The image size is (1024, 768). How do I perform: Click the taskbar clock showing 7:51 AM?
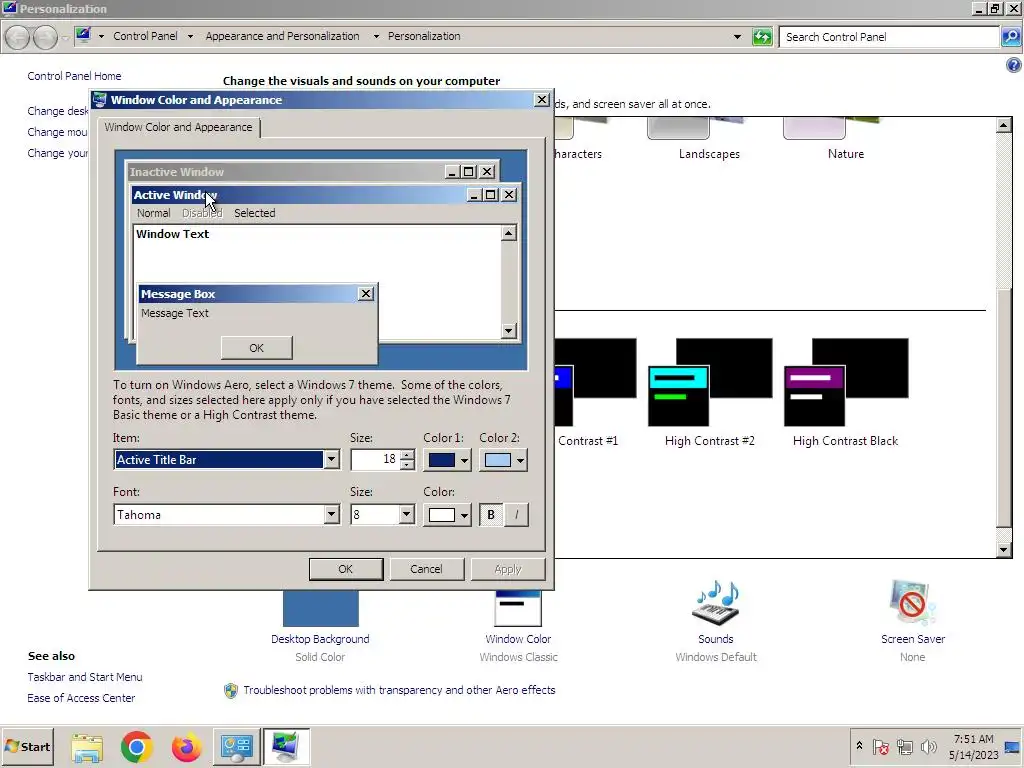click(x=973, y=746)
